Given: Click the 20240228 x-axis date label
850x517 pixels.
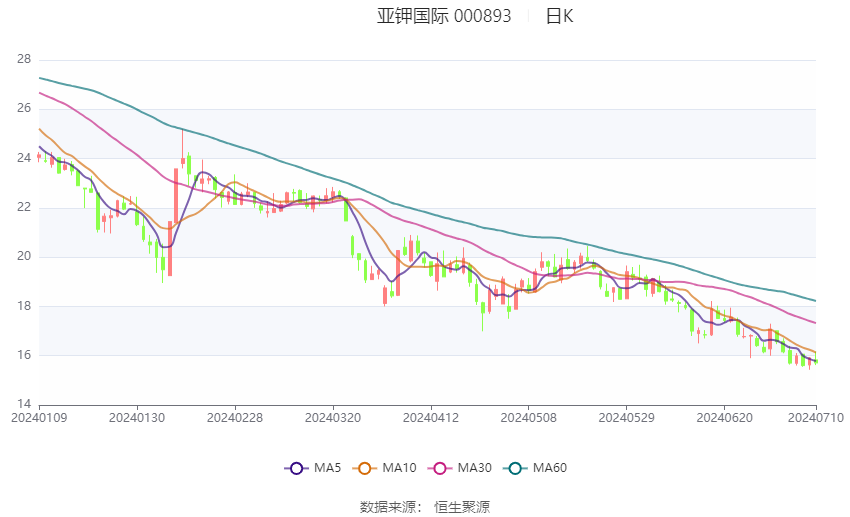Looking at the screenshot, I should pos(235,418).
